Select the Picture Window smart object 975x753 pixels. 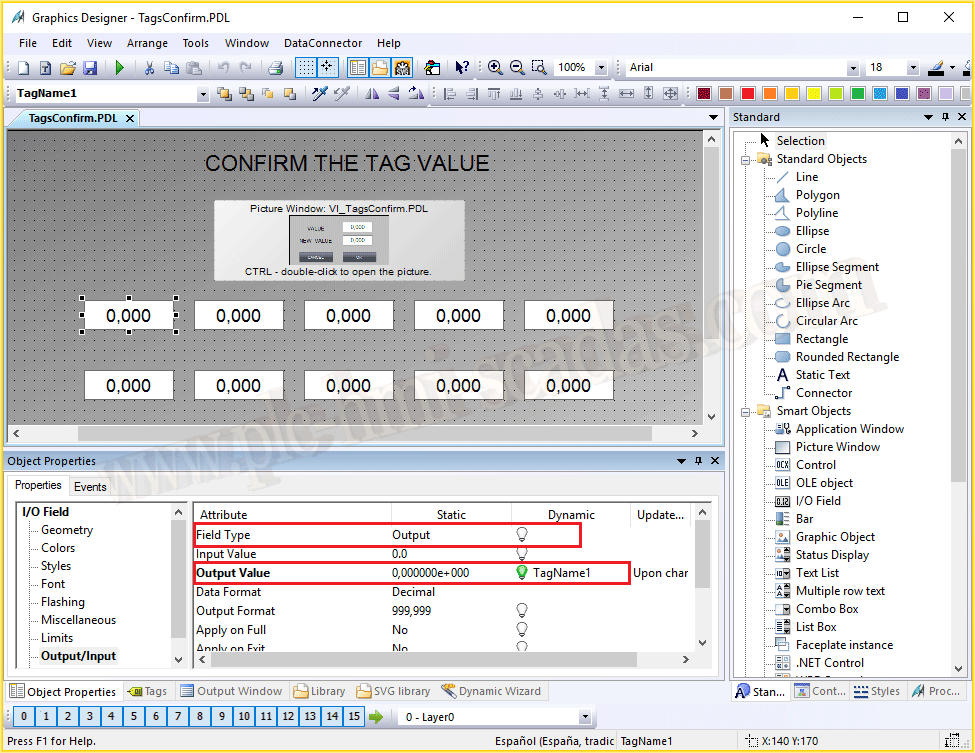(x=837, y=447)
